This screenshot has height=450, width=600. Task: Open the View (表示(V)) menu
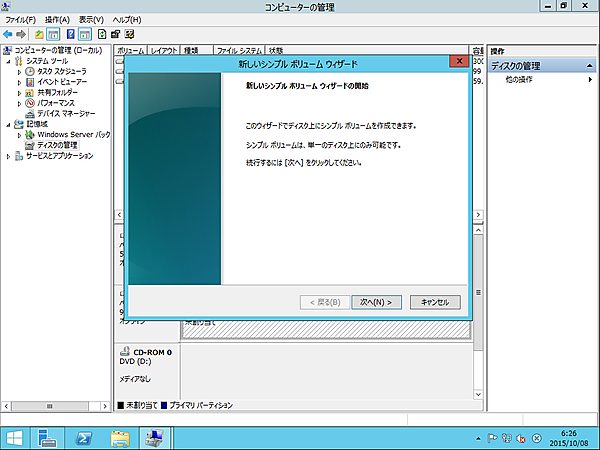click(91, 19)
